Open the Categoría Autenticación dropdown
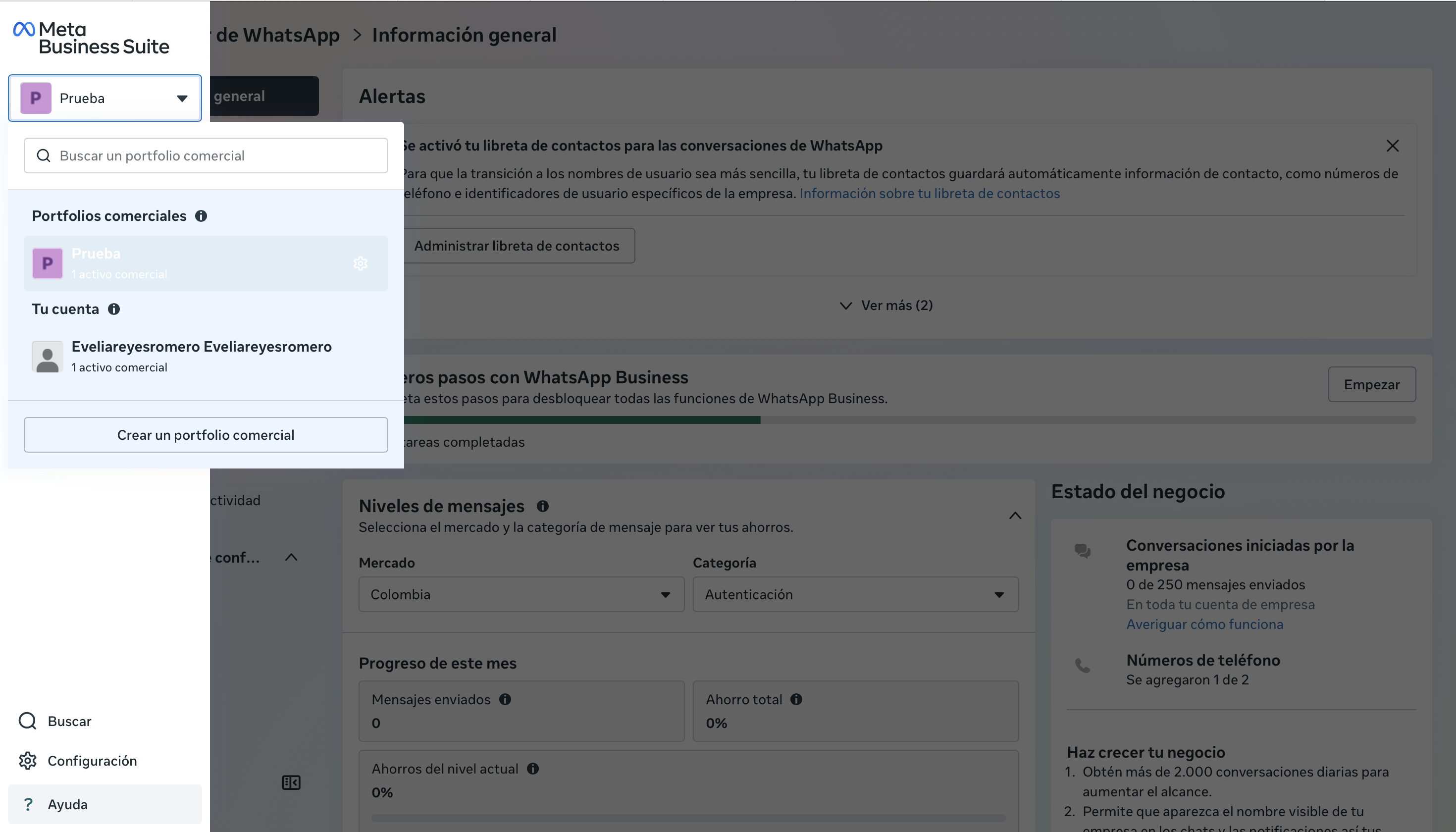This screenshot has height=832, width=1456. [855, 594]
